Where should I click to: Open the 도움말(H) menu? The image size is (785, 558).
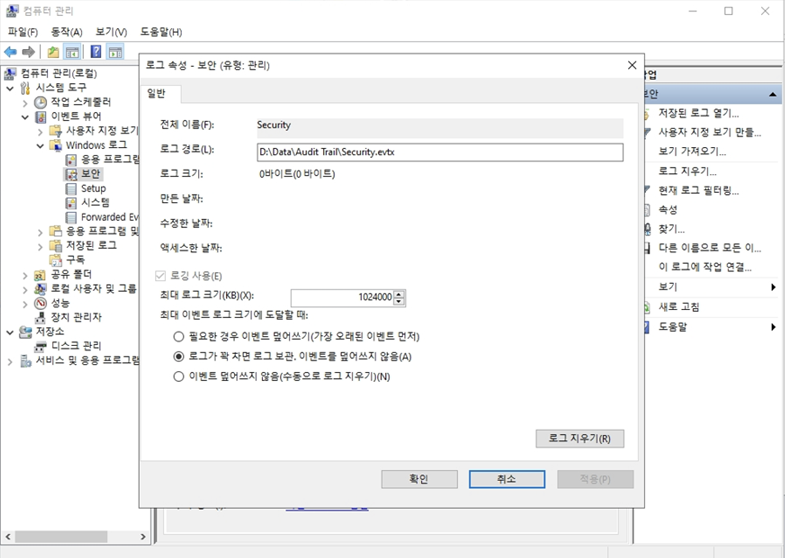pyautogui.click(x=161, y=32)
